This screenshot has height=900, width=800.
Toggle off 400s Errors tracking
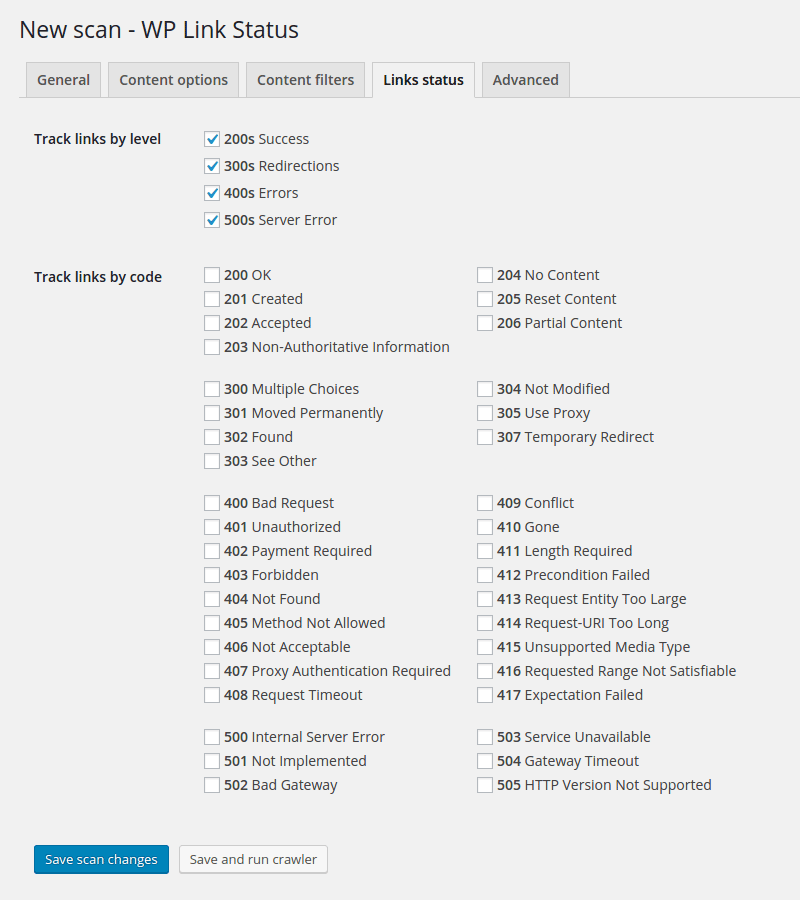[x=211, y=193]
